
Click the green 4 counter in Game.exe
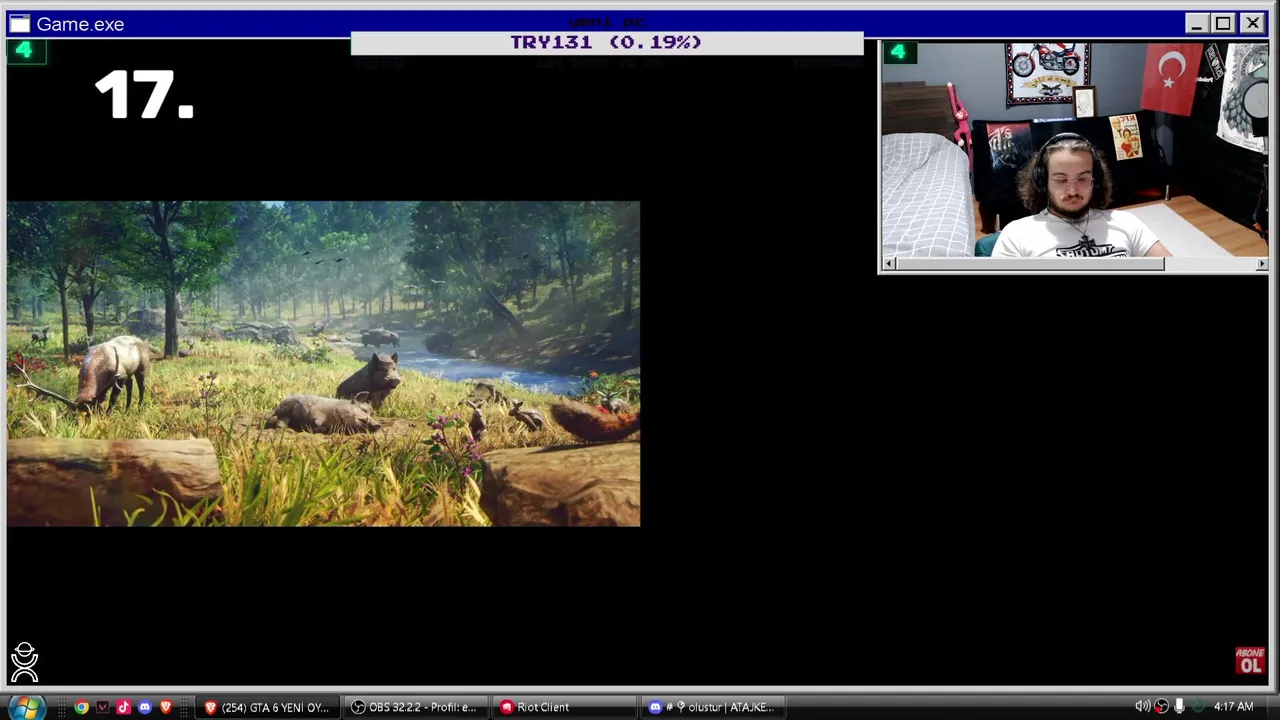(25, 50)
